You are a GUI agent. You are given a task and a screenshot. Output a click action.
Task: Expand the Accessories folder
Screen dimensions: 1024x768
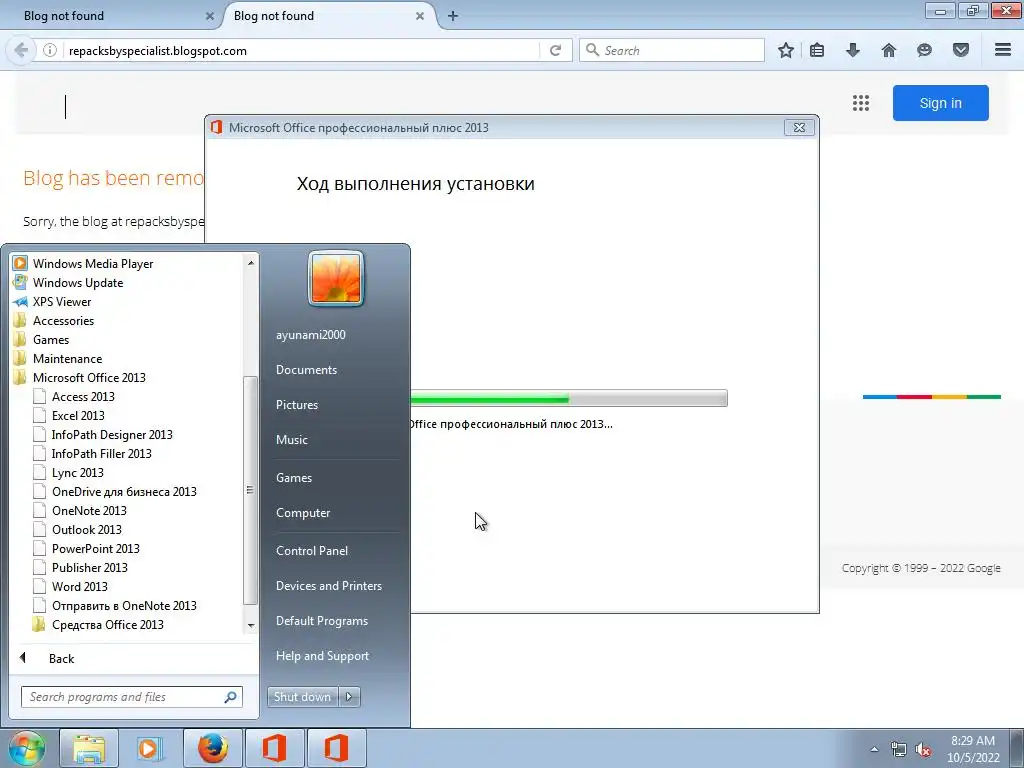[x=63, y=321]
